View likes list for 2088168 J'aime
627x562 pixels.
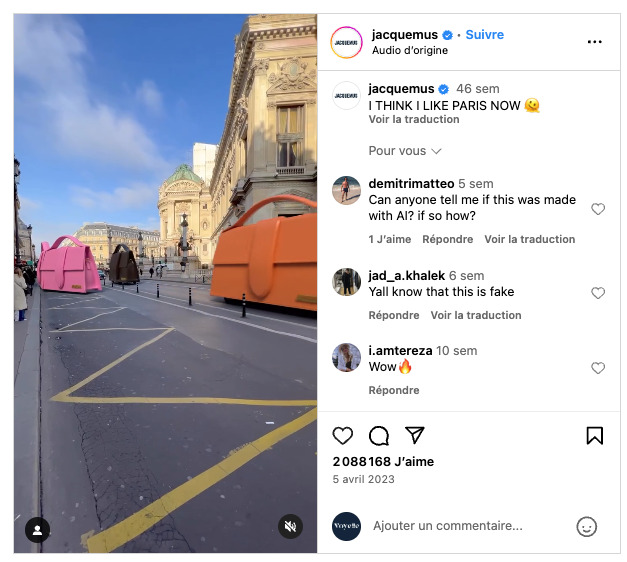pyautogui.click(x=383, y=461)
